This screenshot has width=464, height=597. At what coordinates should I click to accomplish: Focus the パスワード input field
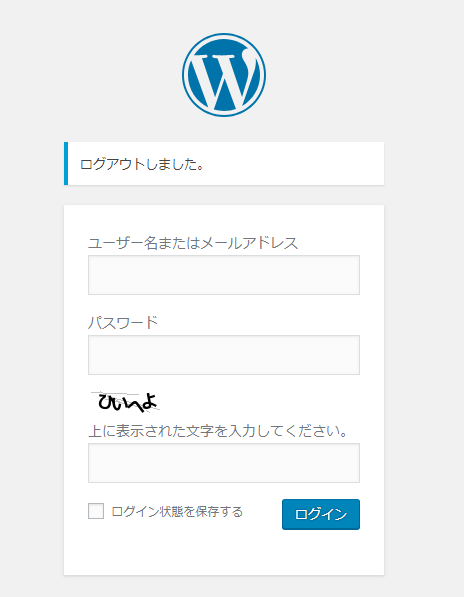[224, 355]
